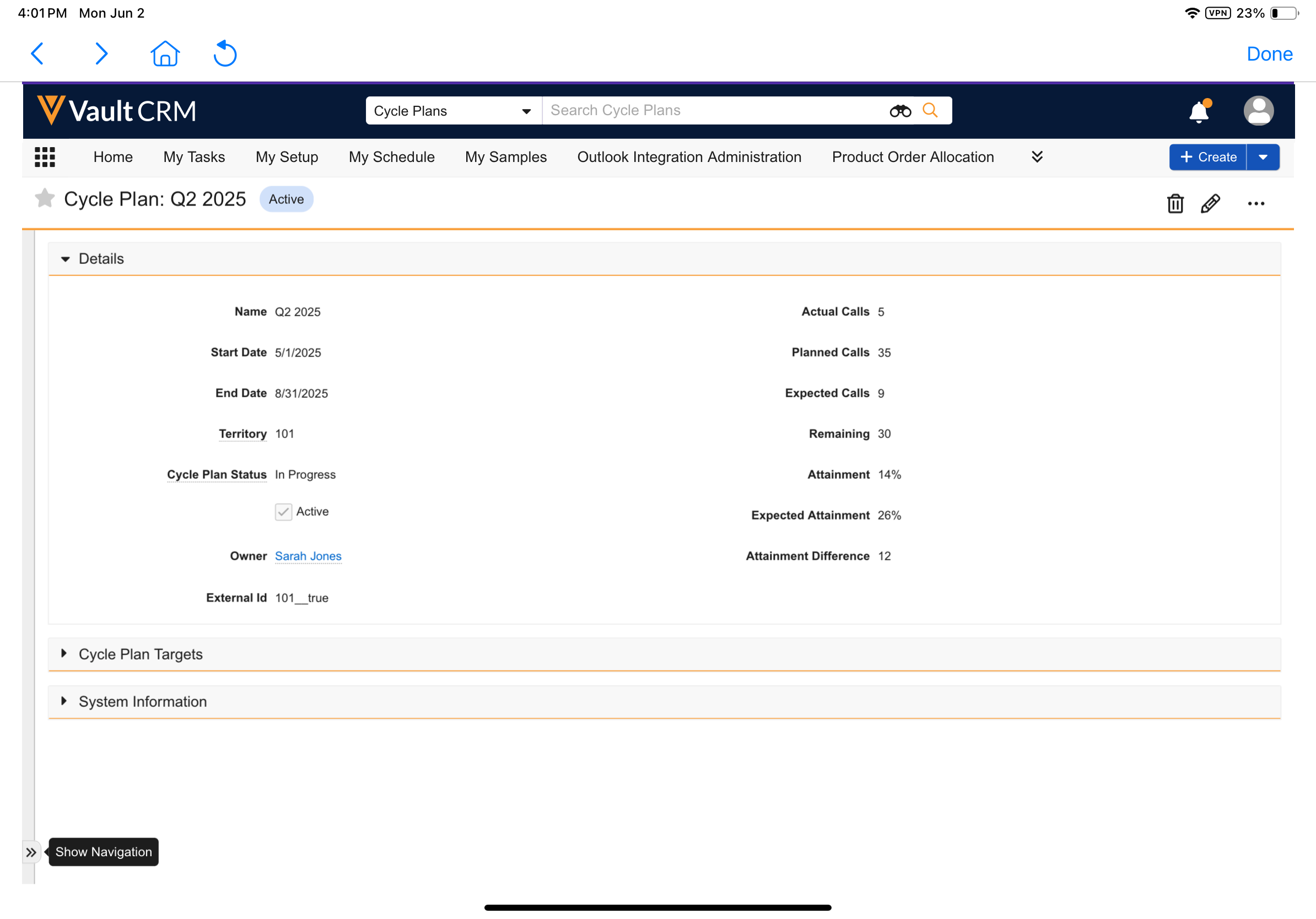The width and height of the screenshot is (1316, 919).
Task: Open the Sarah Jones owner link
Action: point(308,556)
